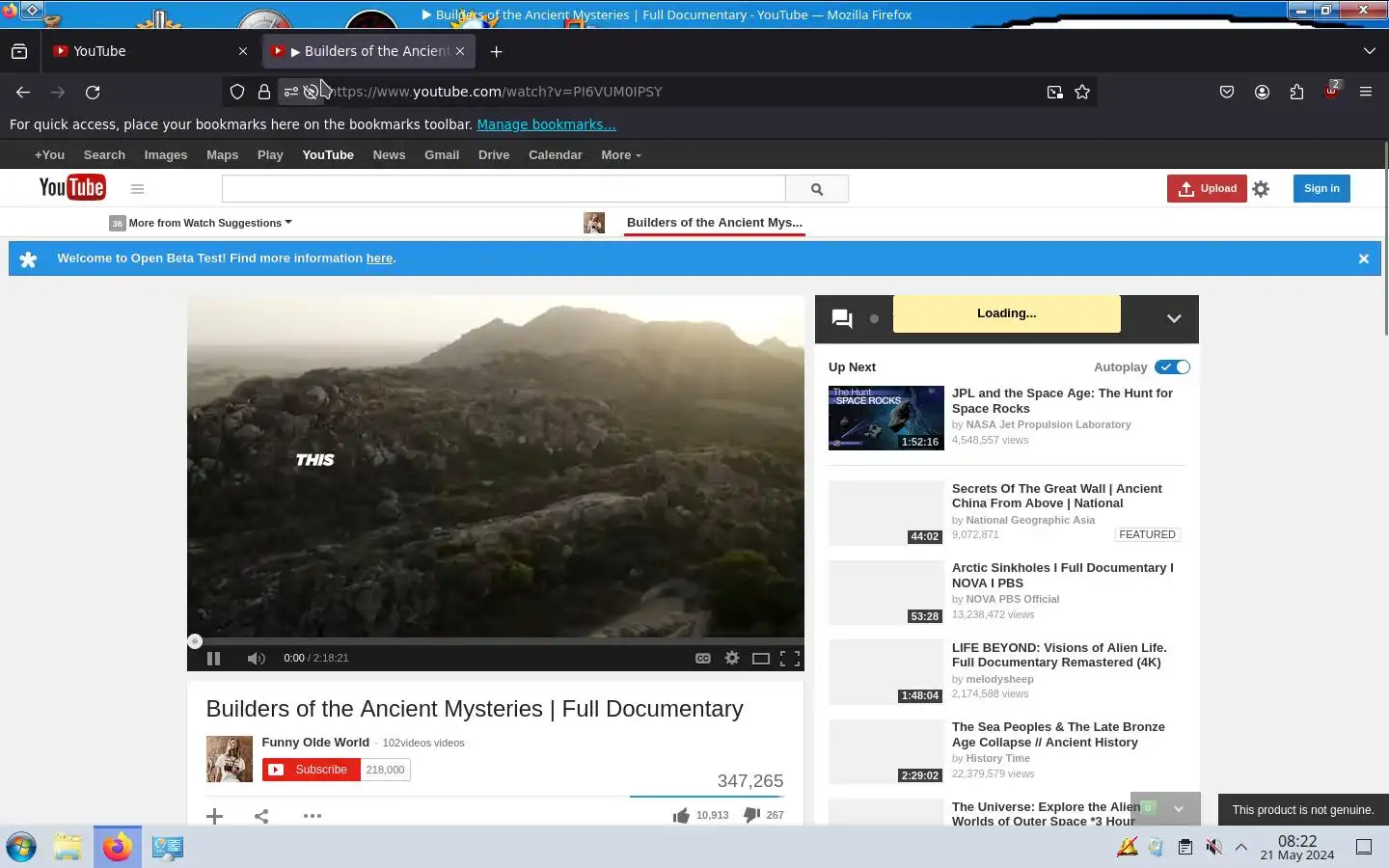Open Drive in the Google bar
This screenshot has width=1389, height=868.
494,155
